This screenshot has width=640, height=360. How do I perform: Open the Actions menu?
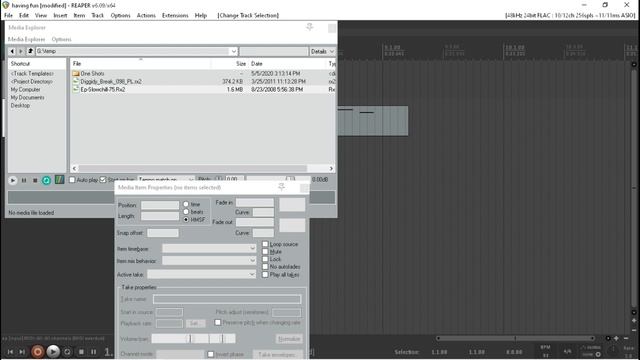146,15
